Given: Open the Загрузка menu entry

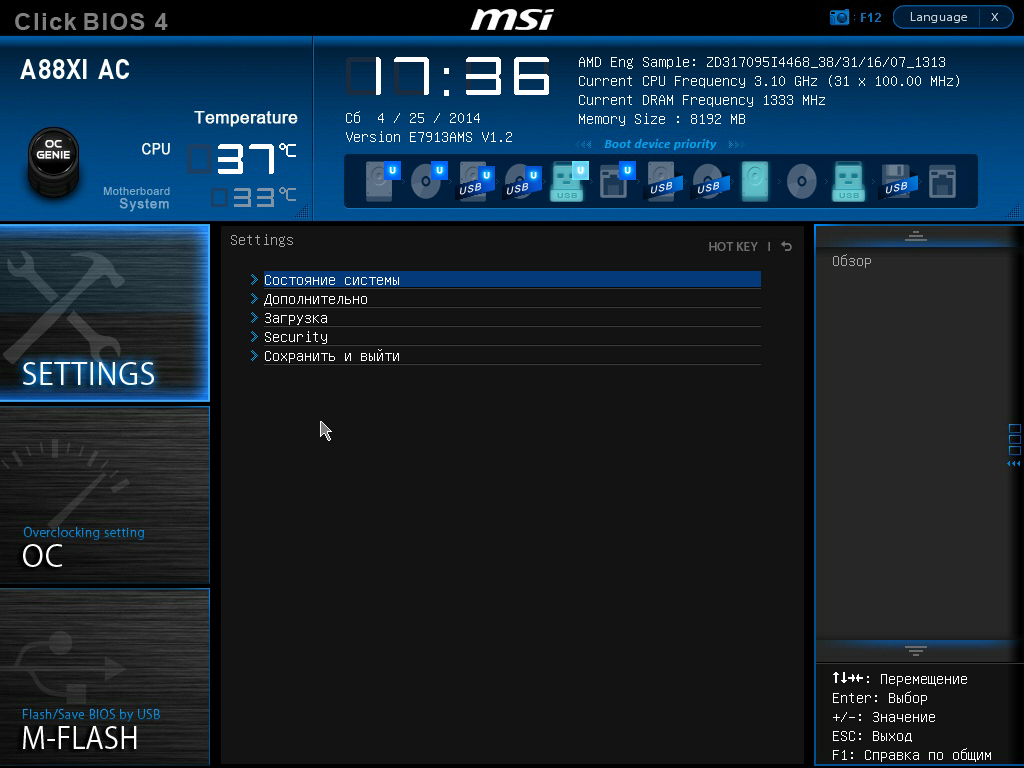Looking at the screenshot, I should tap(512, 317).
